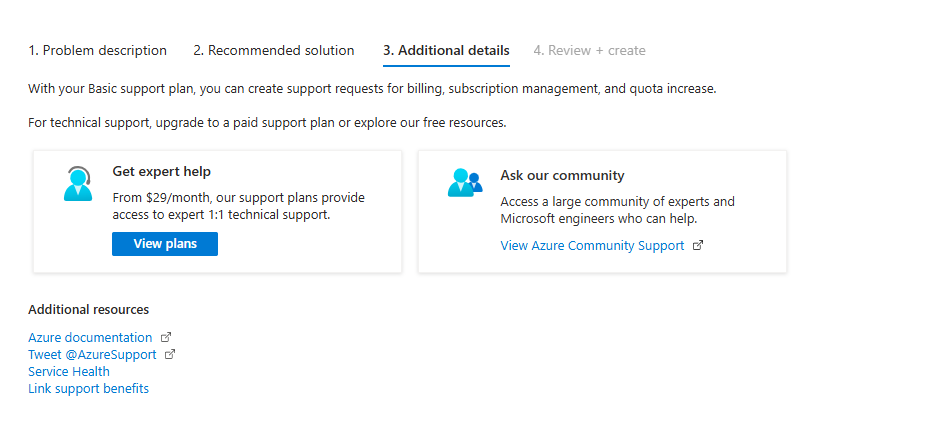The width and height of the screenshot is (925, 444).
Task: Click external icon next to Azure documentation
Action: [166, 337]
